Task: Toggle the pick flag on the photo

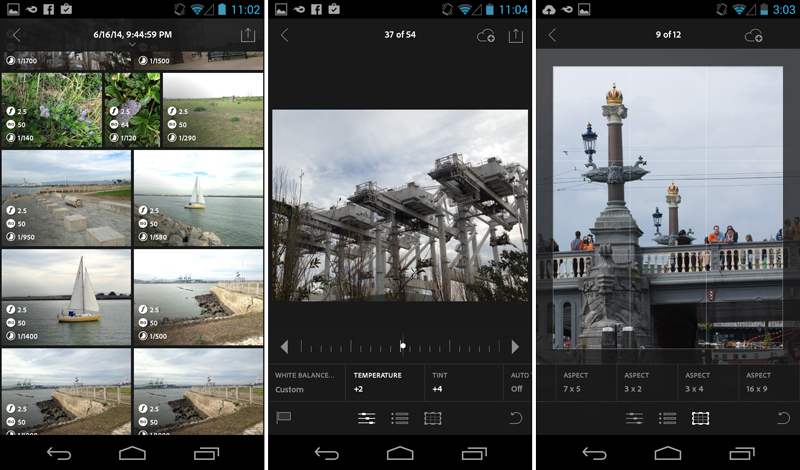Action: (284, 418)
